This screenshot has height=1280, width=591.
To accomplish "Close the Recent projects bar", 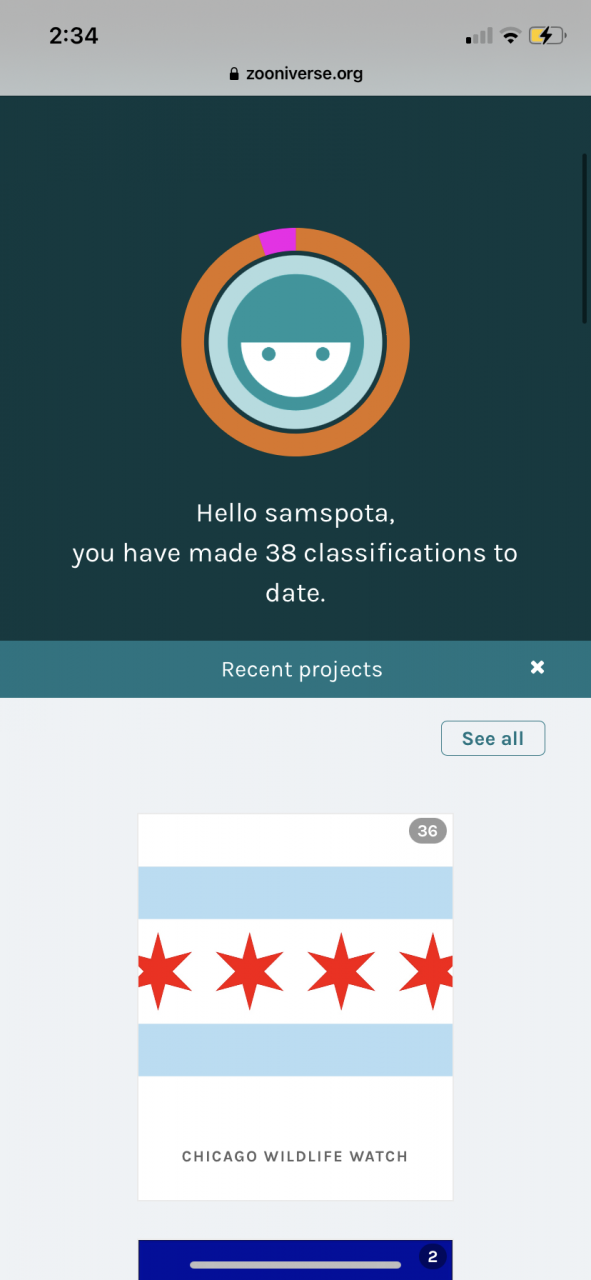I will 537,668.
